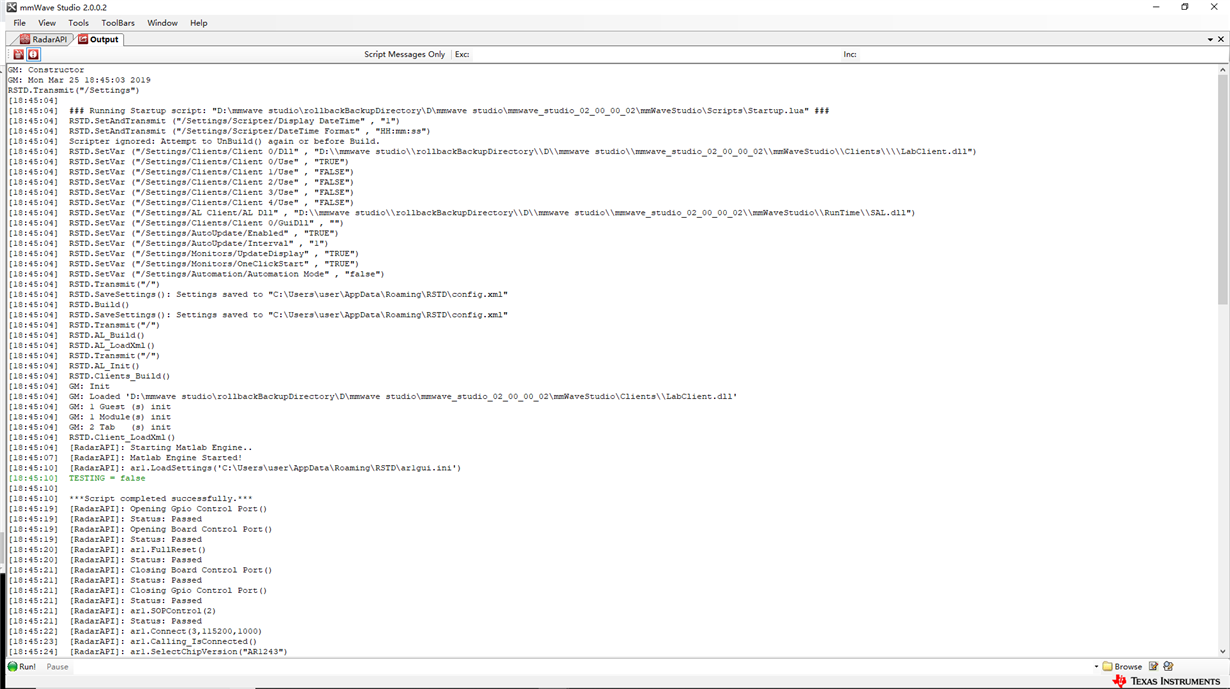Click 'RSTD.Clients_Build()' log line
The image size is (1230, 689).
point(89,376)
